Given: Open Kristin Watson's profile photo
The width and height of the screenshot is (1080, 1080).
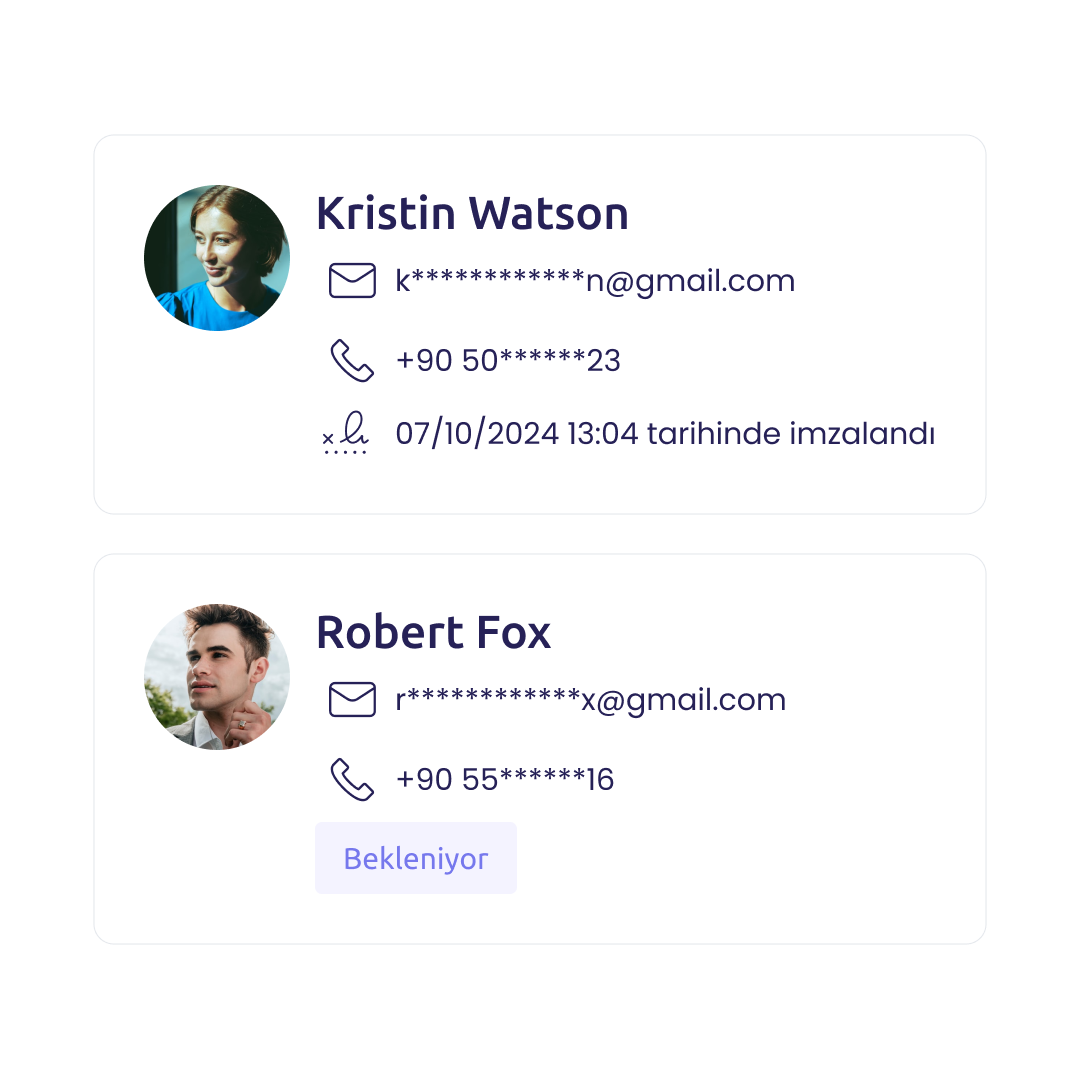Looking at the screenshot, I should pos(217,258).
